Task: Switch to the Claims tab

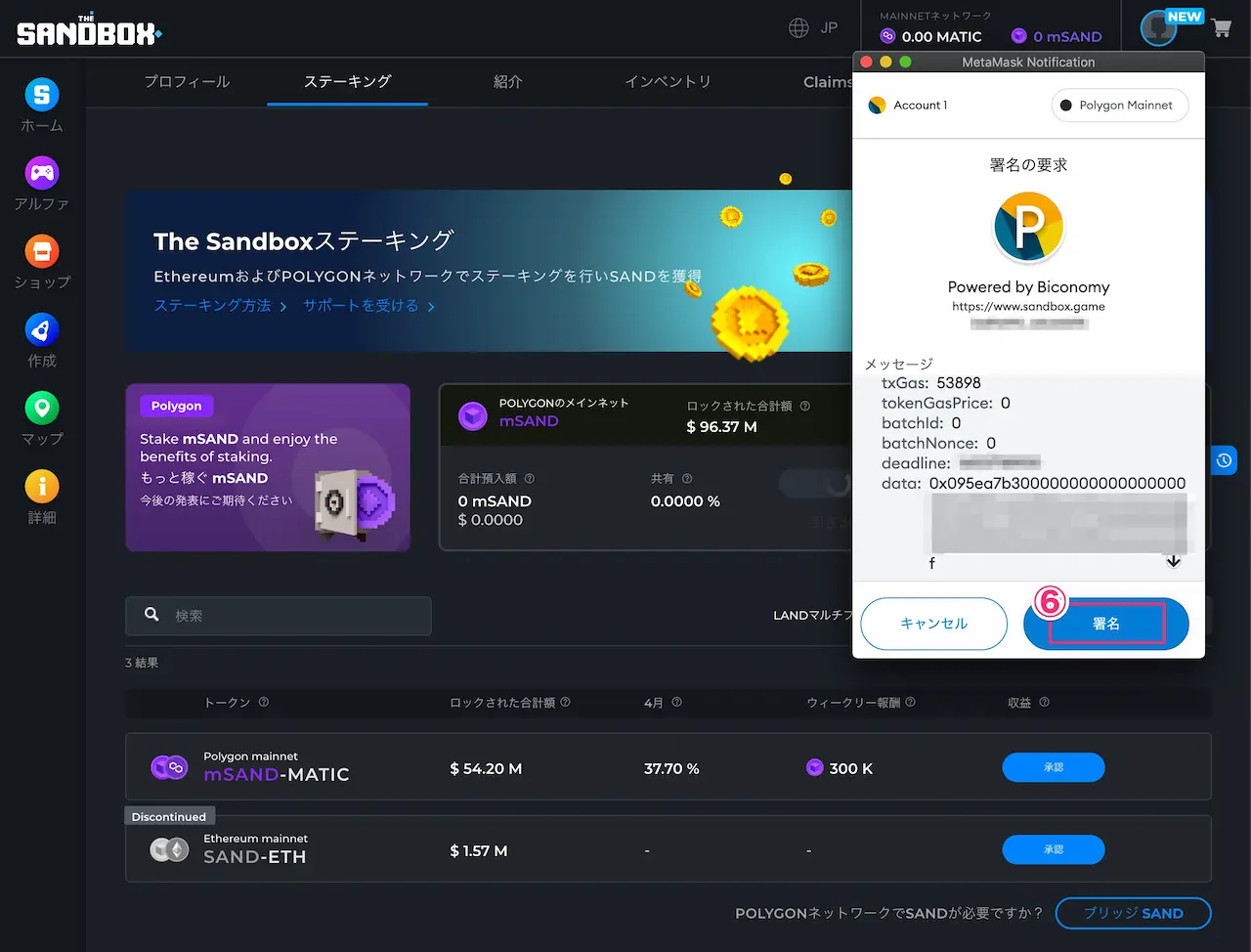Action: [828, 82]
